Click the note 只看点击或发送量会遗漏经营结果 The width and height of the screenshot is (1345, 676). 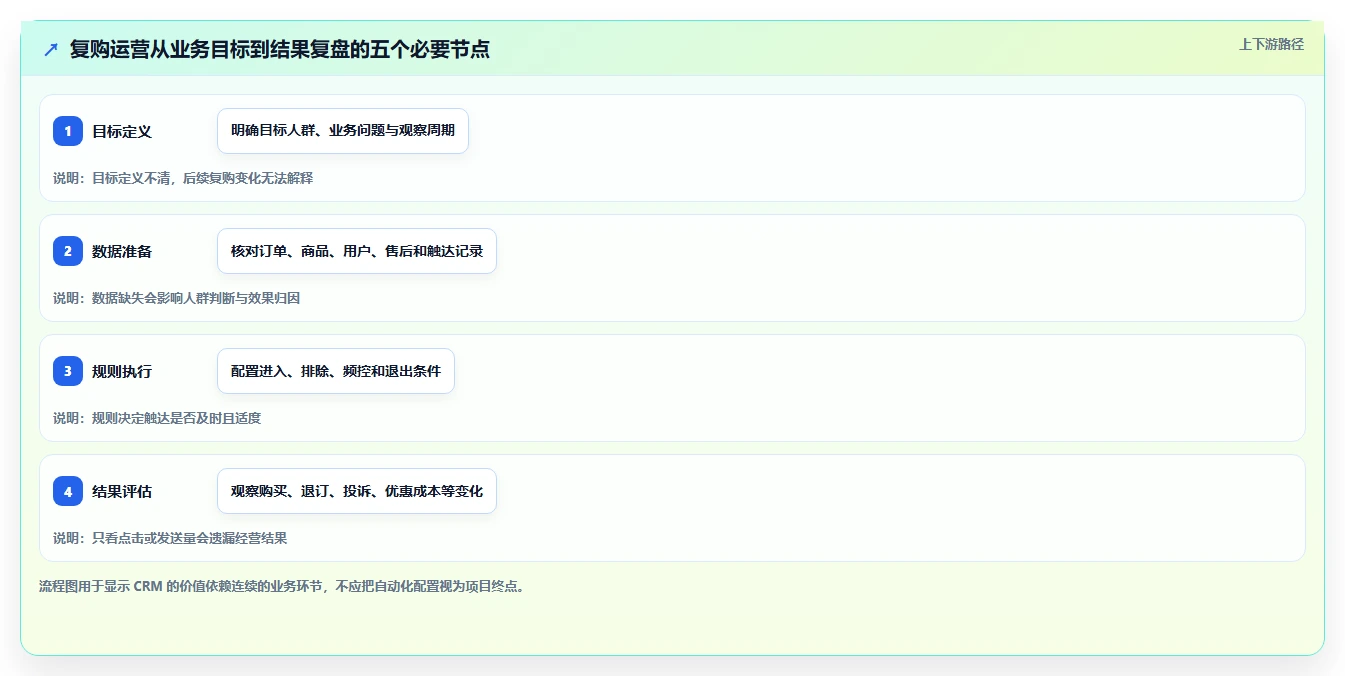(170, 538)
